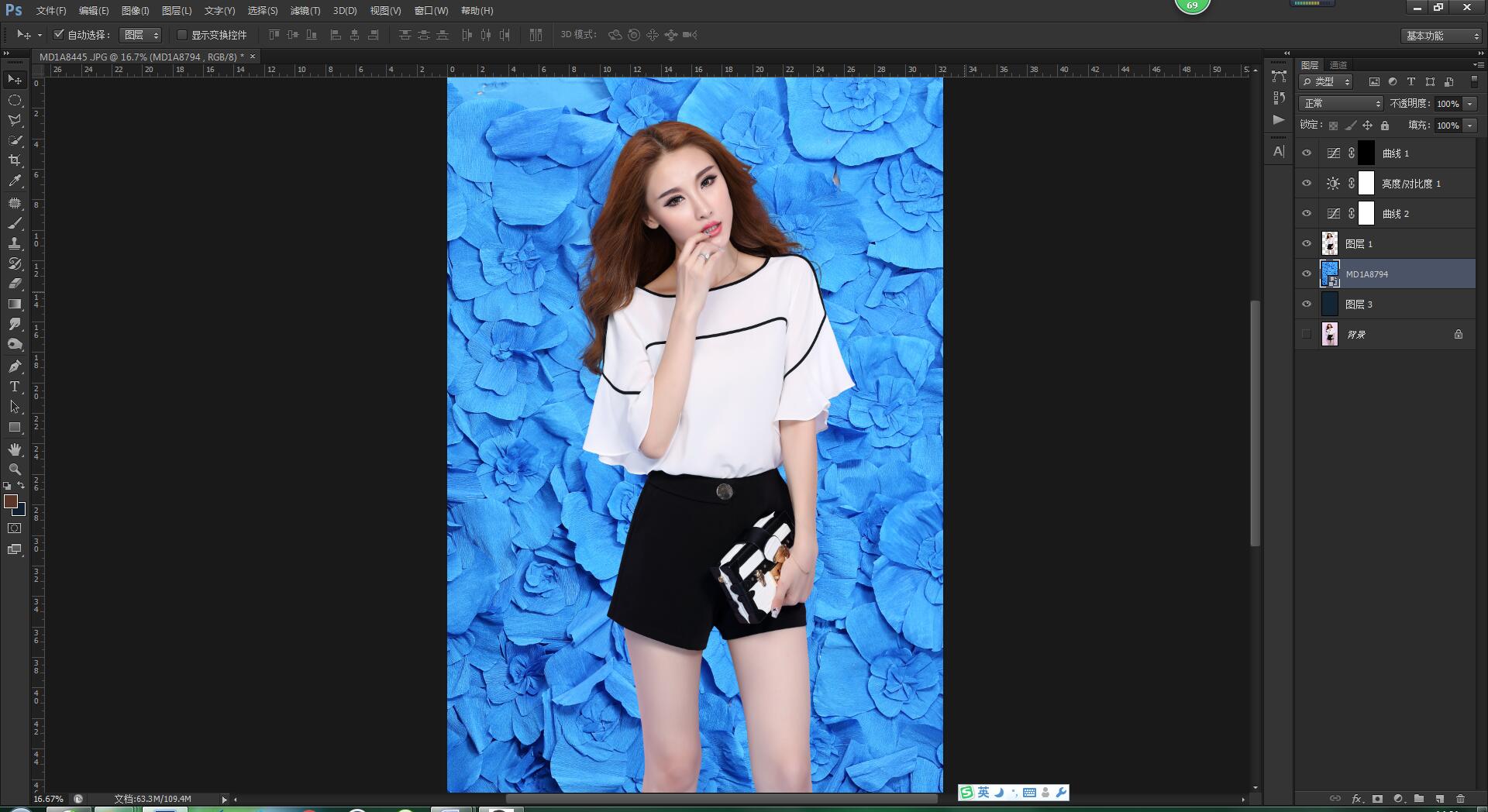Show the 背景 layer
1488x812 pixels.
1307,335
